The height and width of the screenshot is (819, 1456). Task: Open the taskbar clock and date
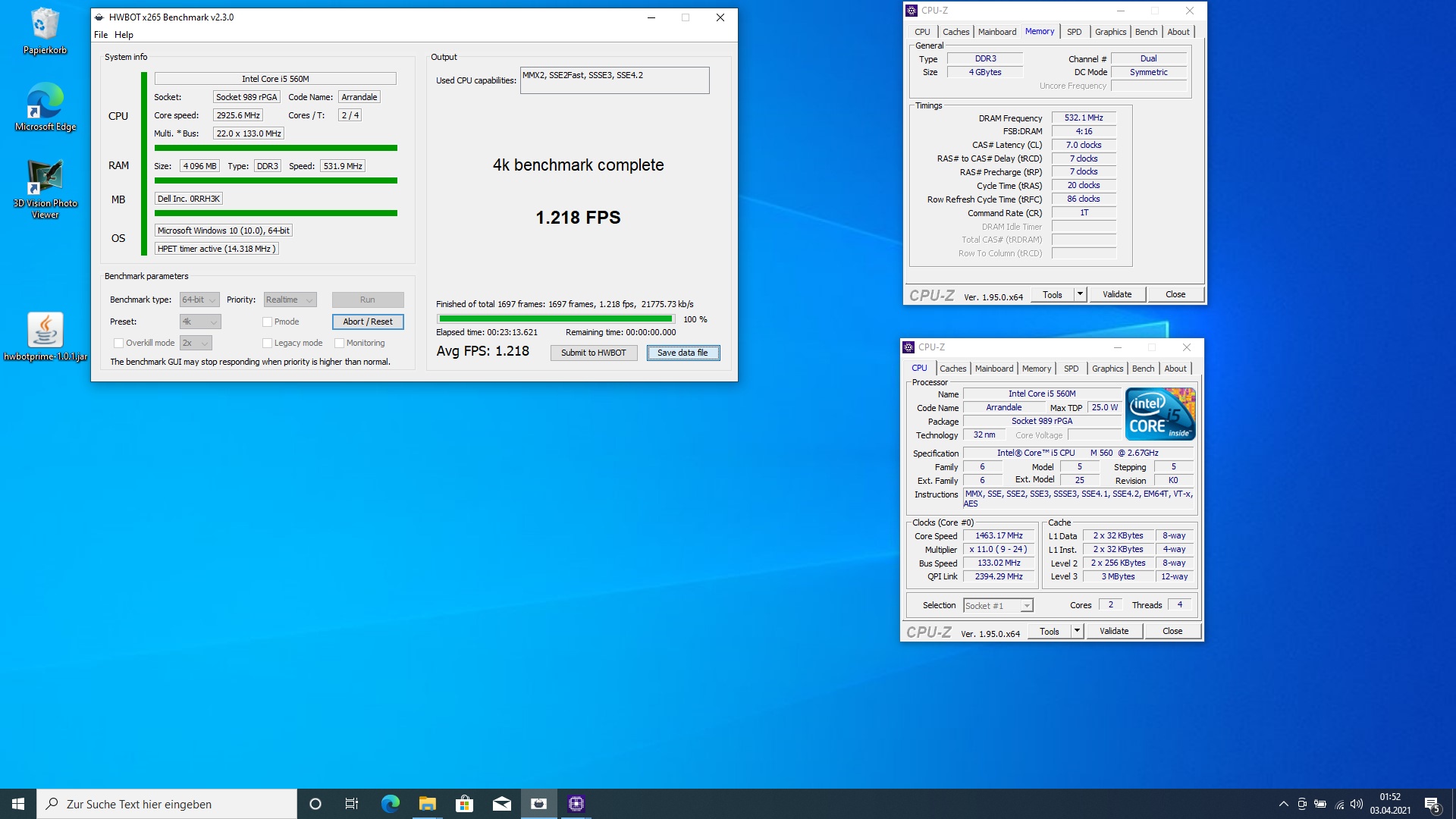point(1390,804)
